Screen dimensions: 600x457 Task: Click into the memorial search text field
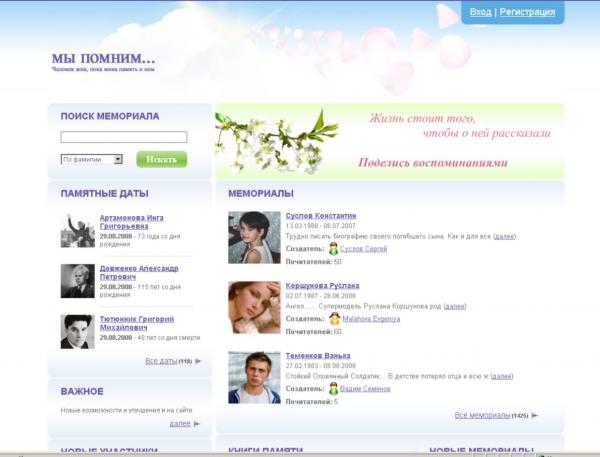(123, 137)
